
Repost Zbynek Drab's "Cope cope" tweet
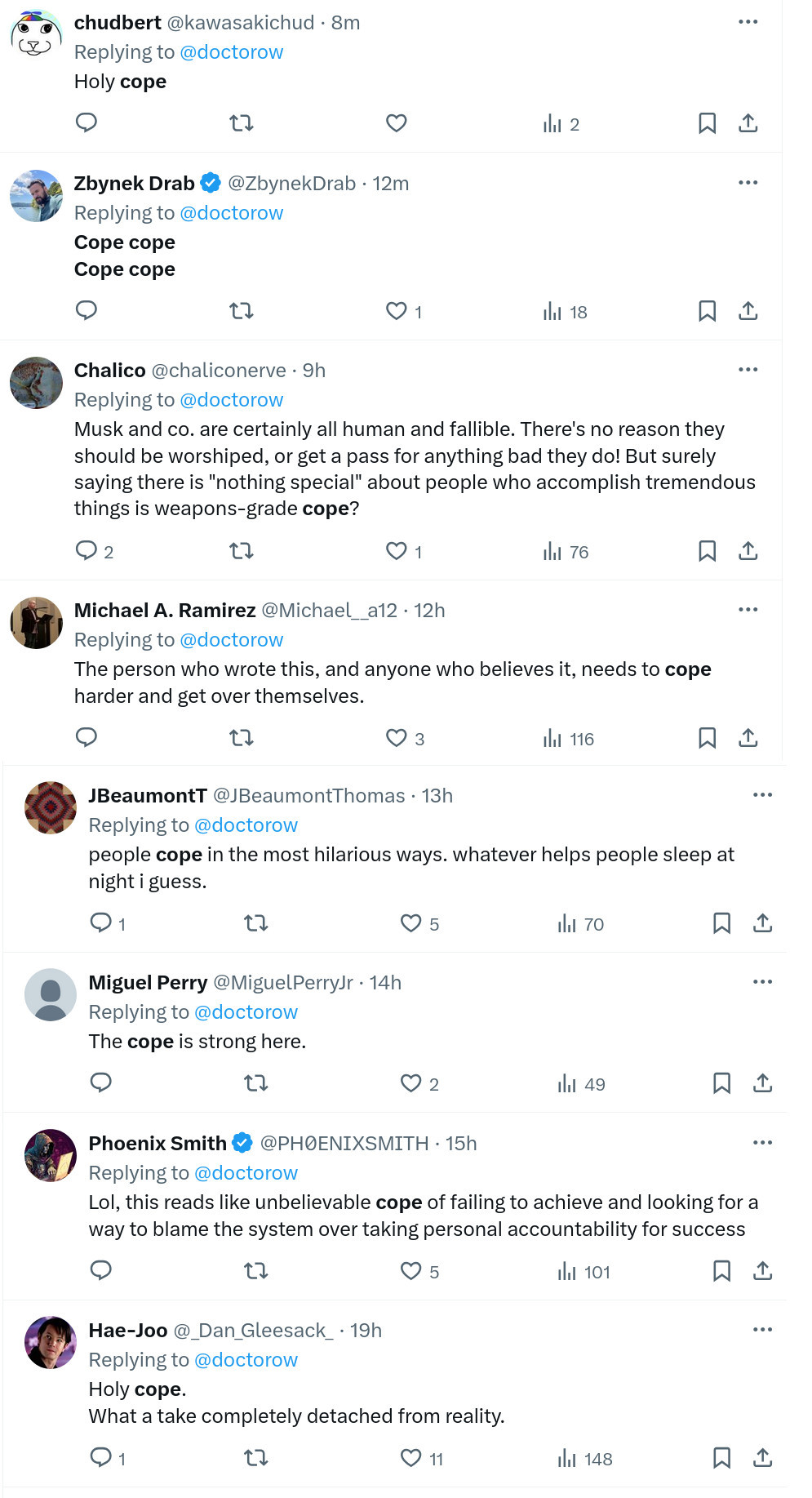click(x=242, y=311)
